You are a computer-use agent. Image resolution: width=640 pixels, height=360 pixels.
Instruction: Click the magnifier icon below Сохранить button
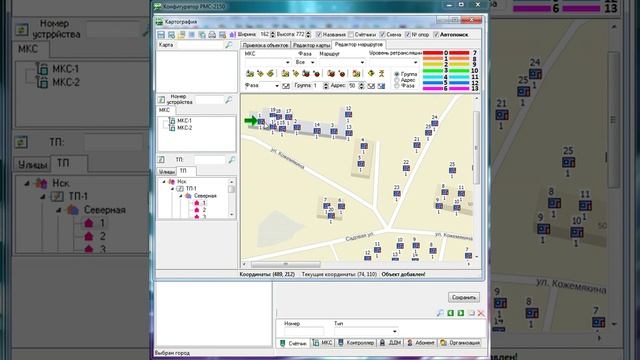pos(440,313)
